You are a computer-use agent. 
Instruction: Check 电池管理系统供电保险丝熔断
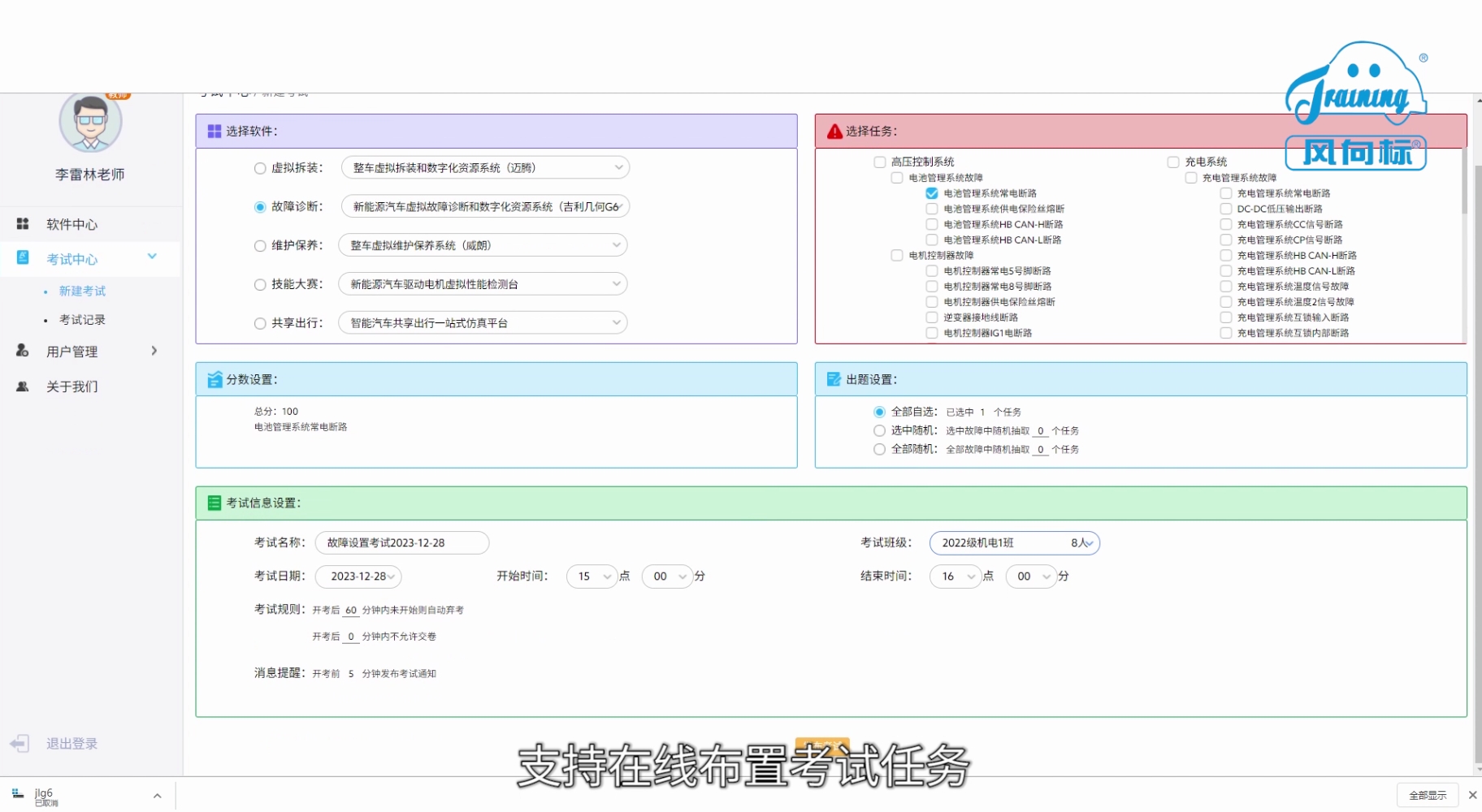[x=932, y=209]
